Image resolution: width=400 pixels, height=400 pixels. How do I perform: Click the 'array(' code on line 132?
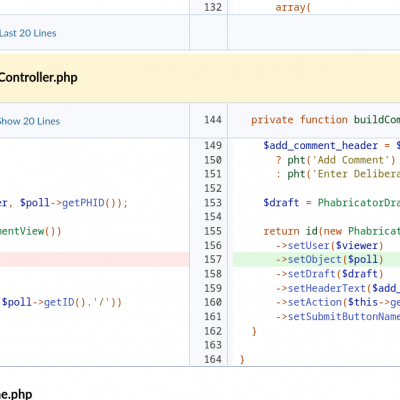click(x=293, y=7)
